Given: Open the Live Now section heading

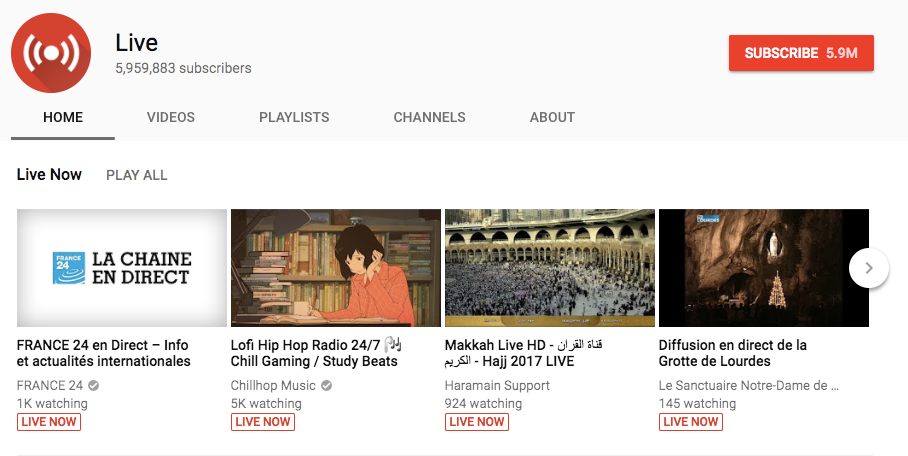Looking at the screenshot, I should pyautogui.click(x=49, y=174).
